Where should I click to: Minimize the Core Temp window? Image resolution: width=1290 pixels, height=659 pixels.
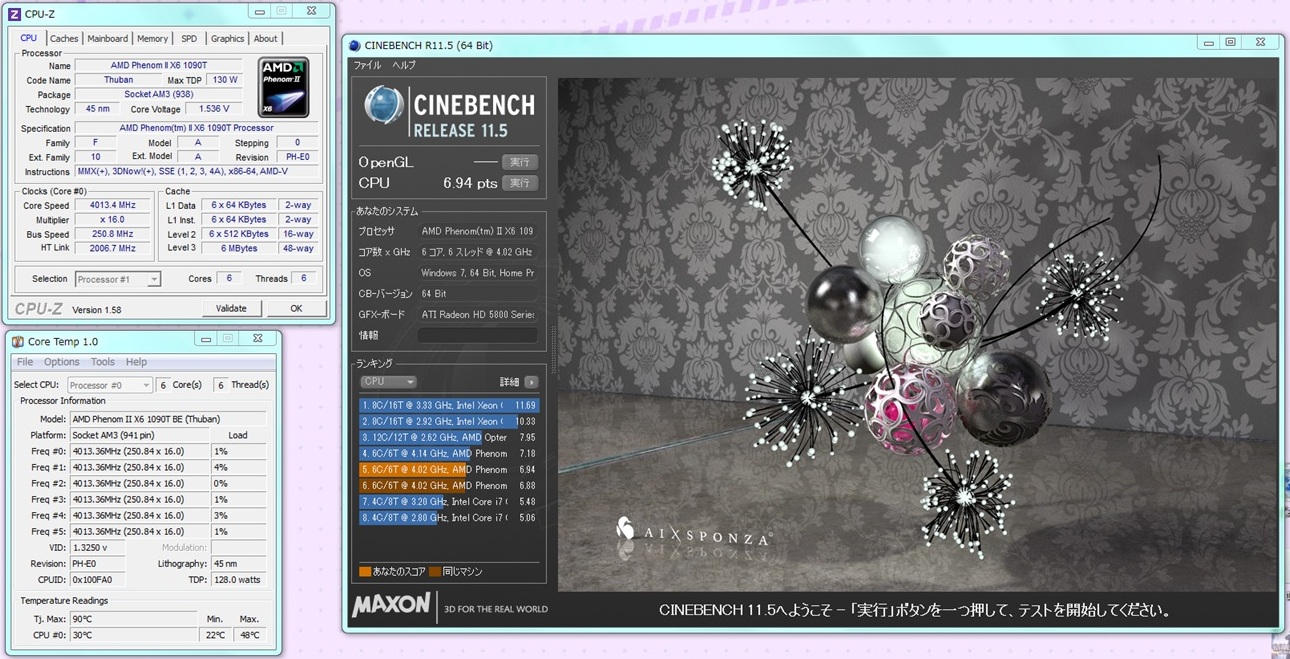pos(206,340)
